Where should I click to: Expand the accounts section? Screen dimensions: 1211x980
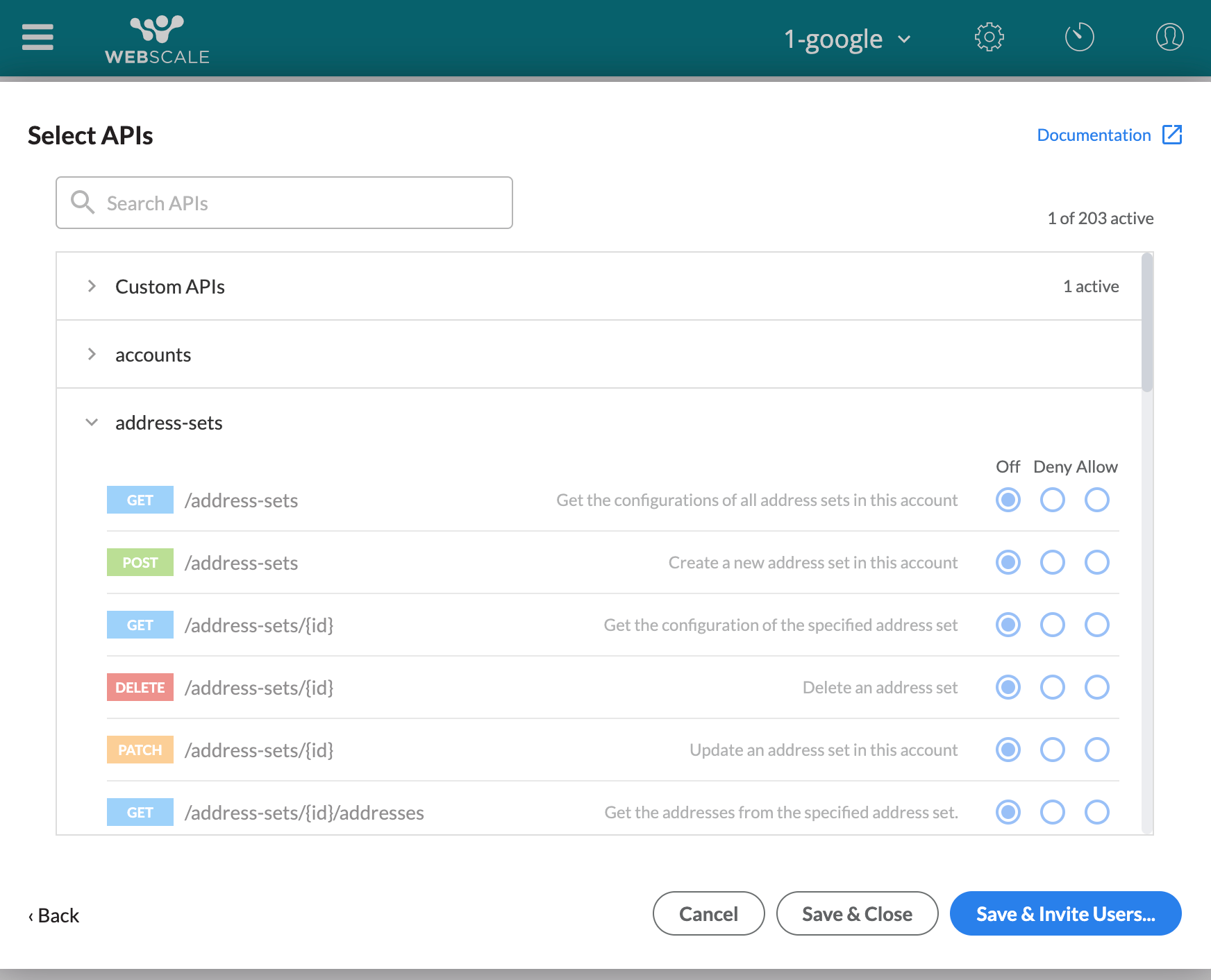pos(92,354)
